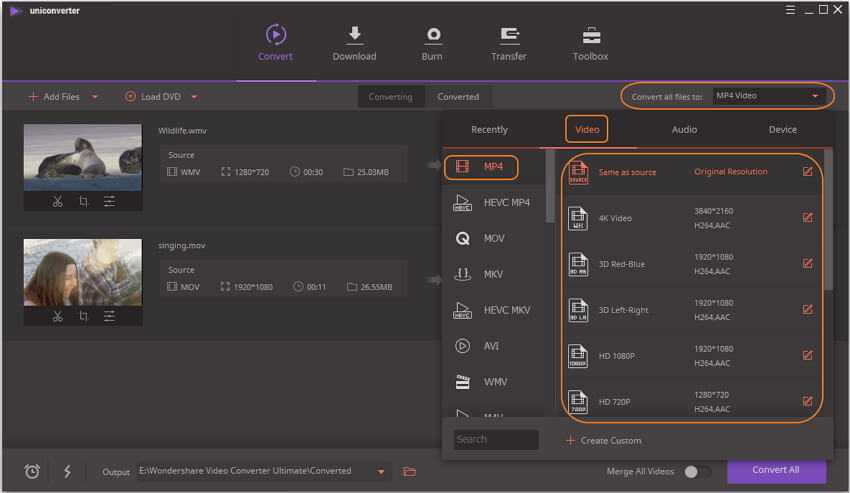Click the format Search field
Image resolution: width=850 pixels, height=493 pixels.
pos(495,439)
